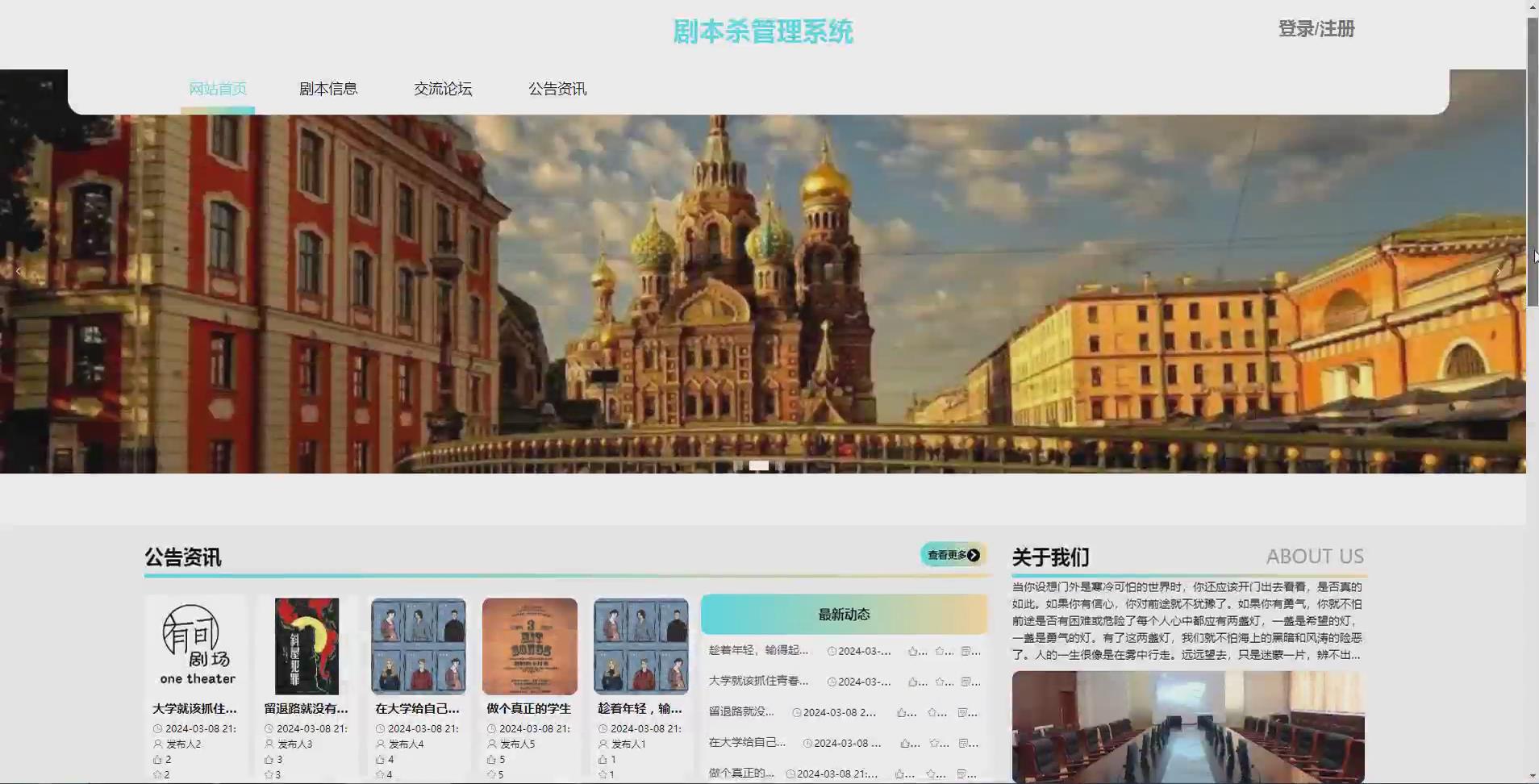
Task: Click the 登录/注册 link
Action: coord(1317,29)
